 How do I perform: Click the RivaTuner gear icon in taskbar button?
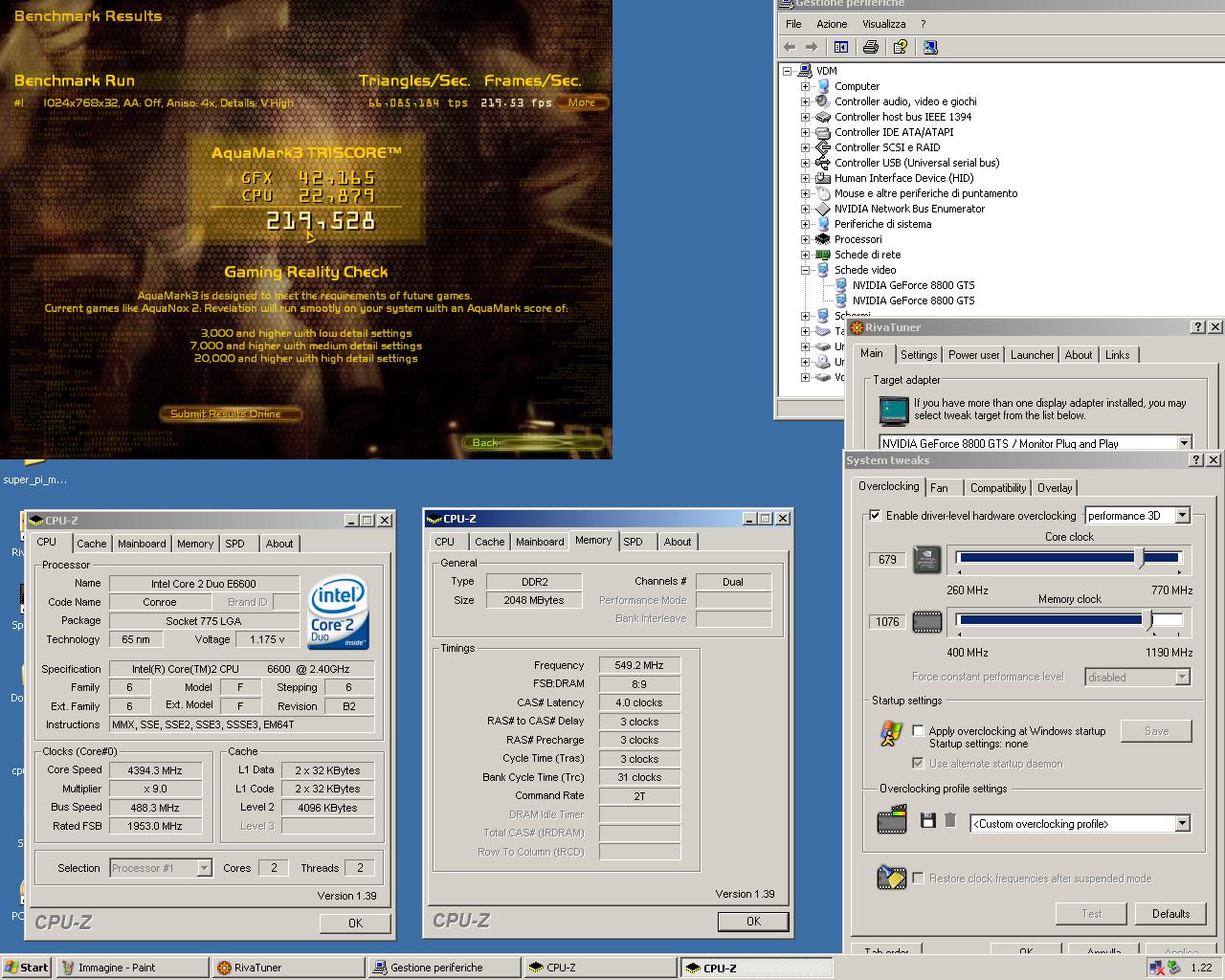224,968
